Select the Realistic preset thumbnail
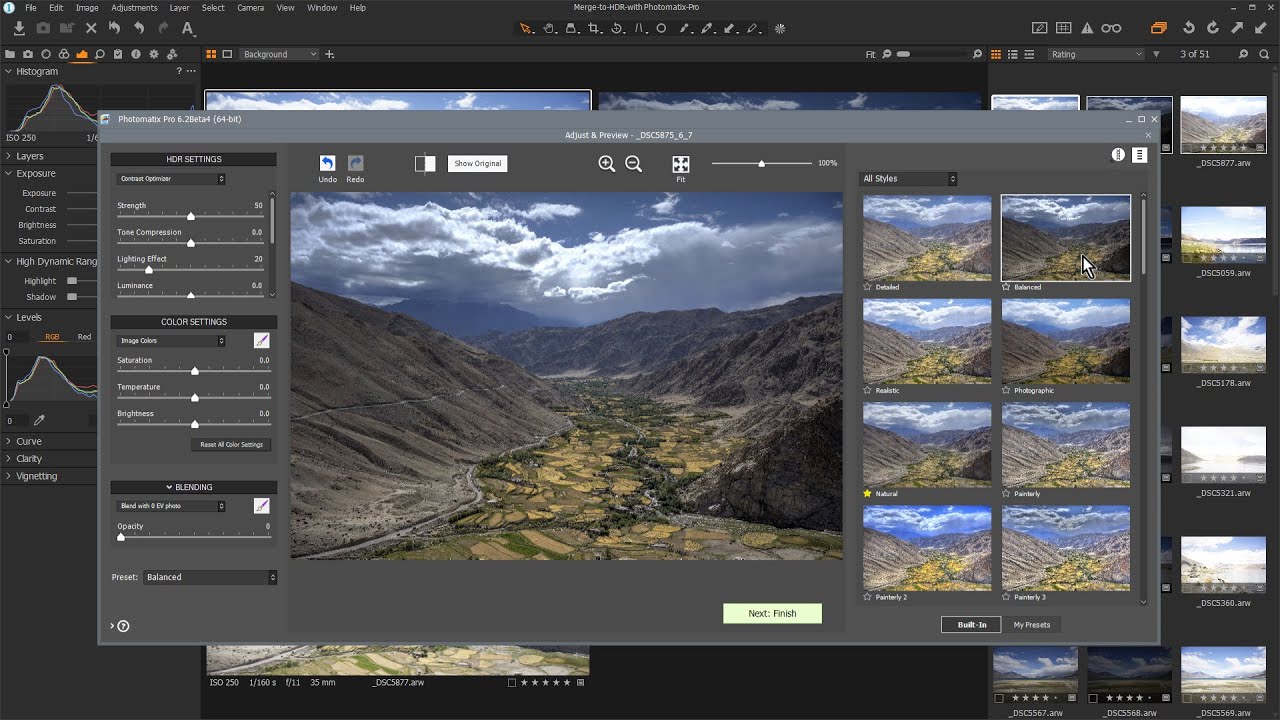The height and width of the screenshot is (720, 1280). pyautogui.click(x=927, y=341)
